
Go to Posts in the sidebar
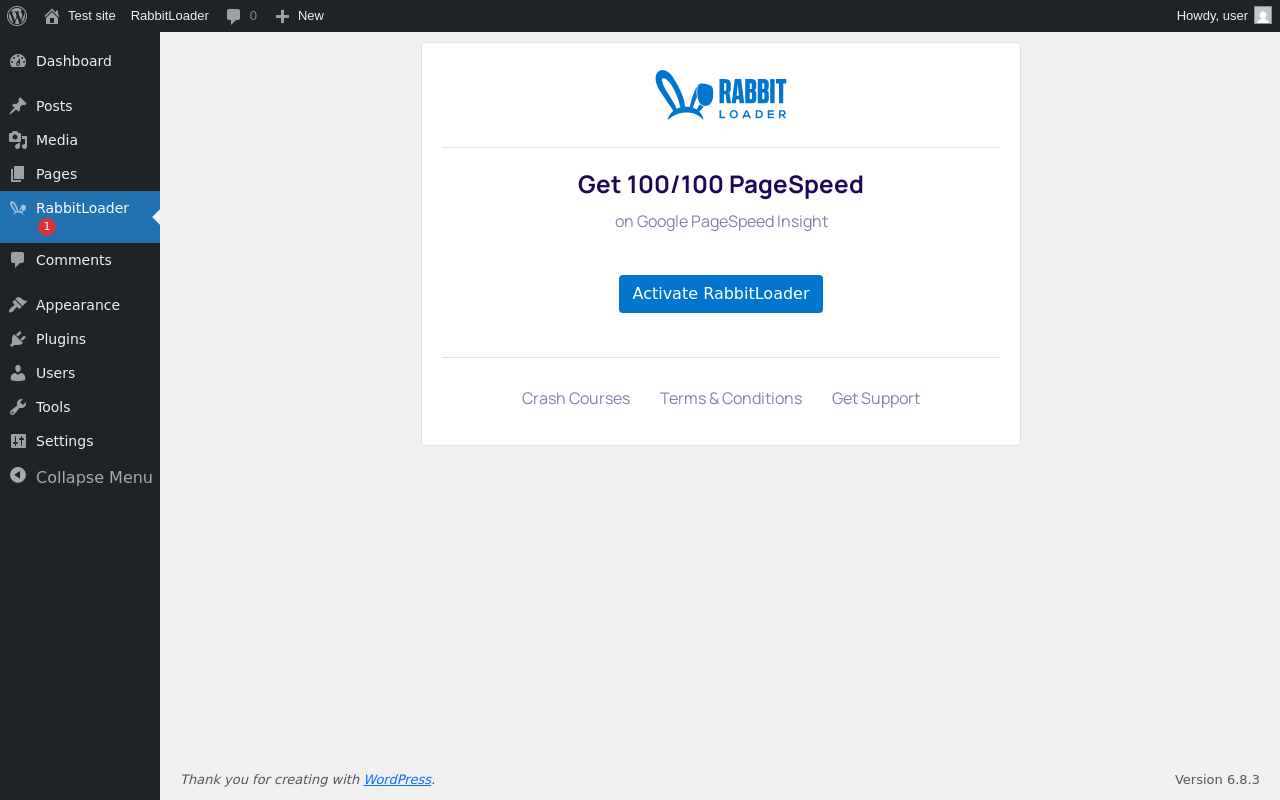80,106
